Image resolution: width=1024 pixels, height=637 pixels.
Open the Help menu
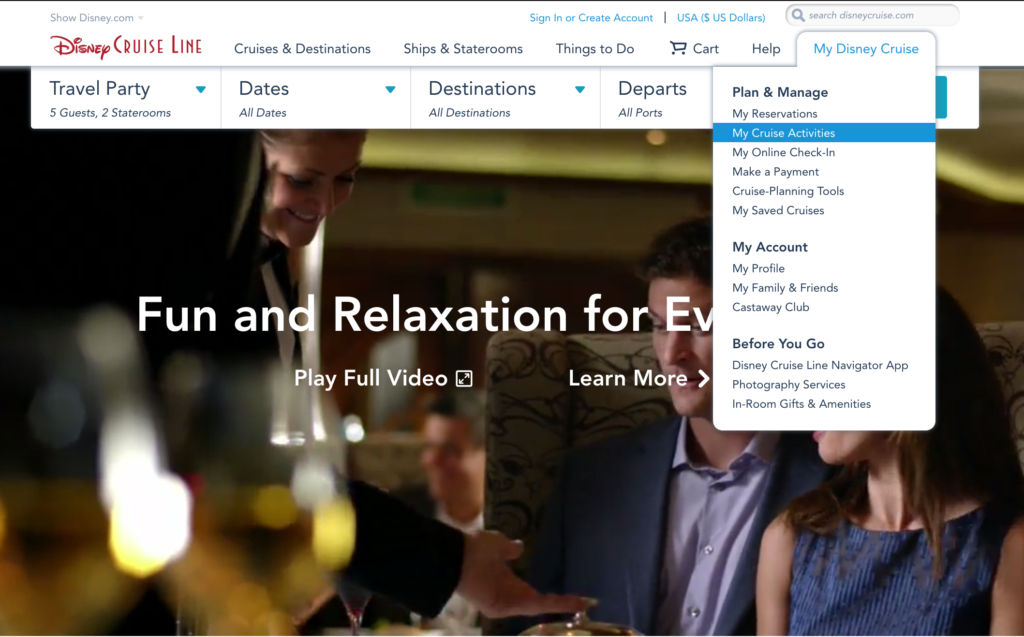[766, 49]
